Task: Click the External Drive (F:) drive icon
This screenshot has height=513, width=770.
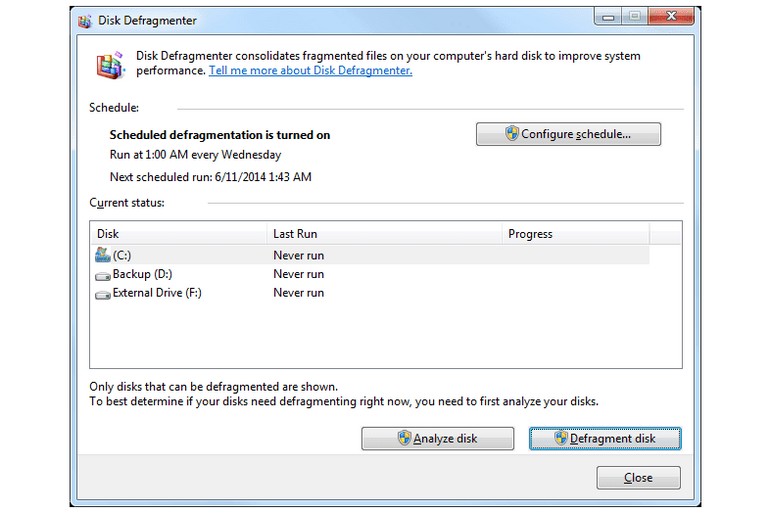Action: 103,294
